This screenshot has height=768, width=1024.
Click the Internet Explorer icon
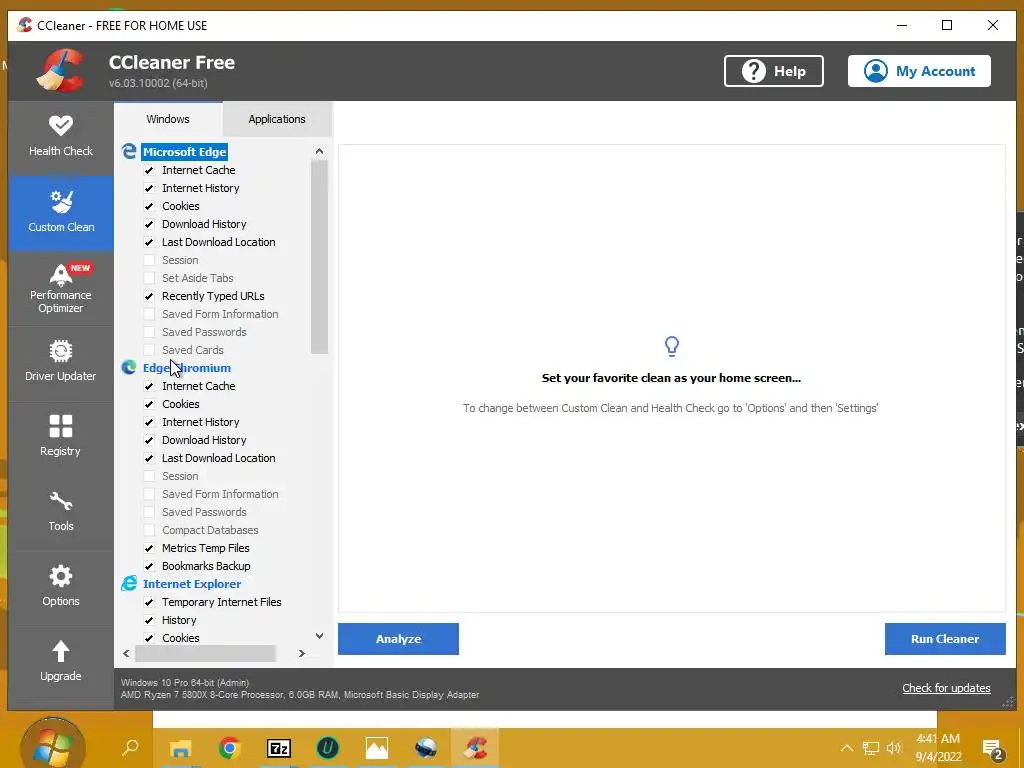pos(129,584)
